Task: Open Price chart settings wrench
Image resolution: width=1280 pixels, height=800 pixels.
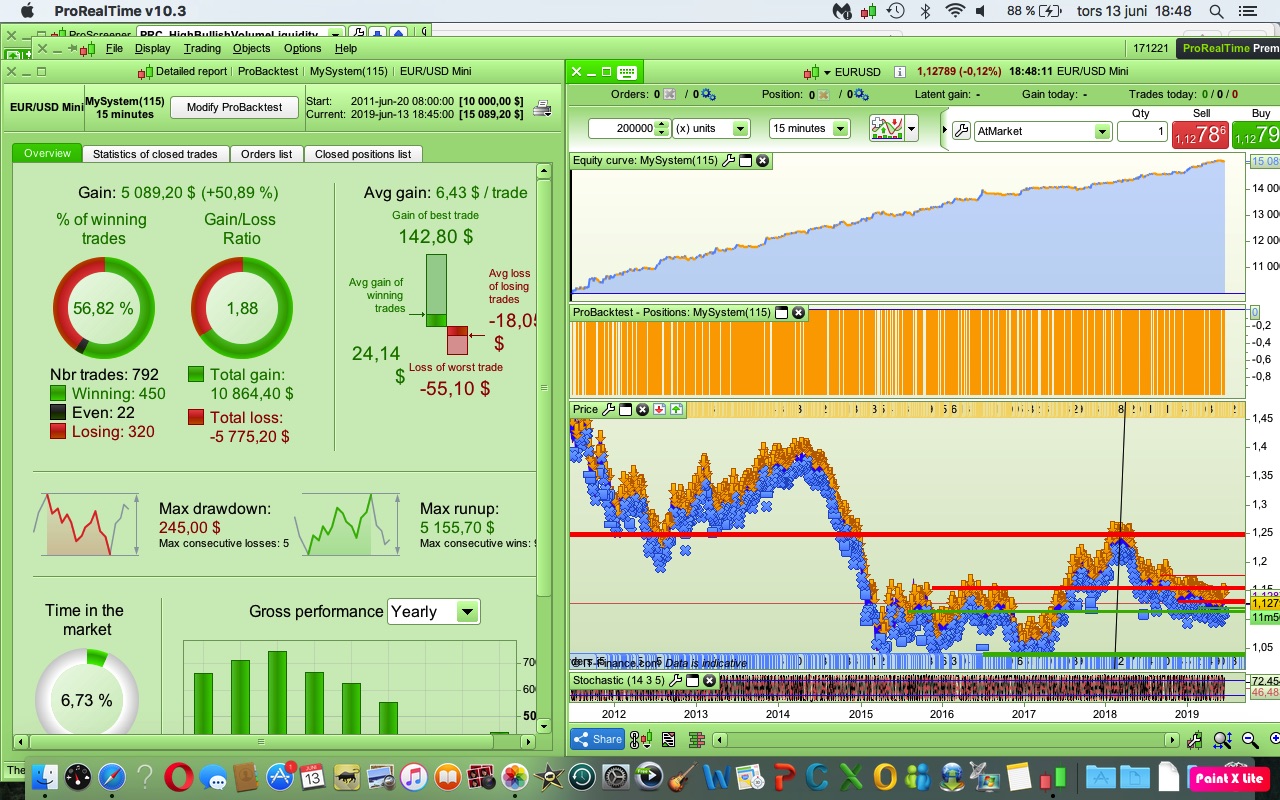Action: [x=608, y=409]
